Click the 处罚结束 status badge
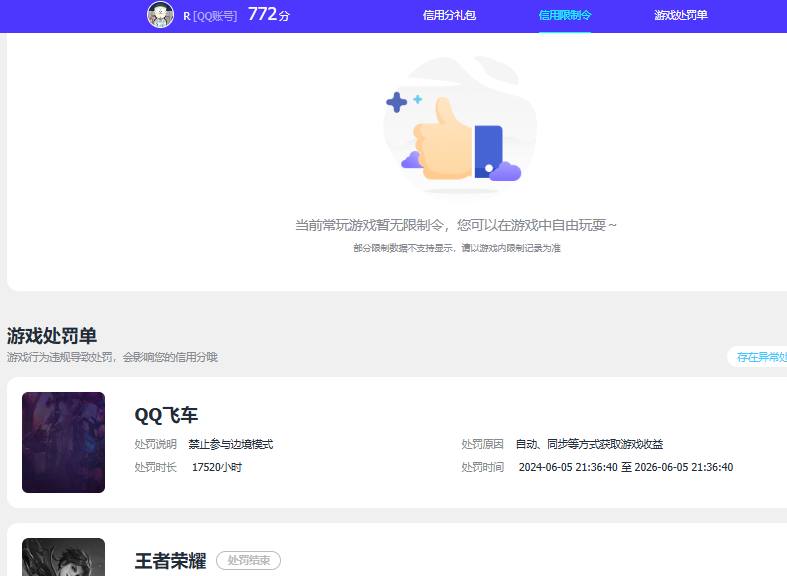 click(x=248, y=560)
